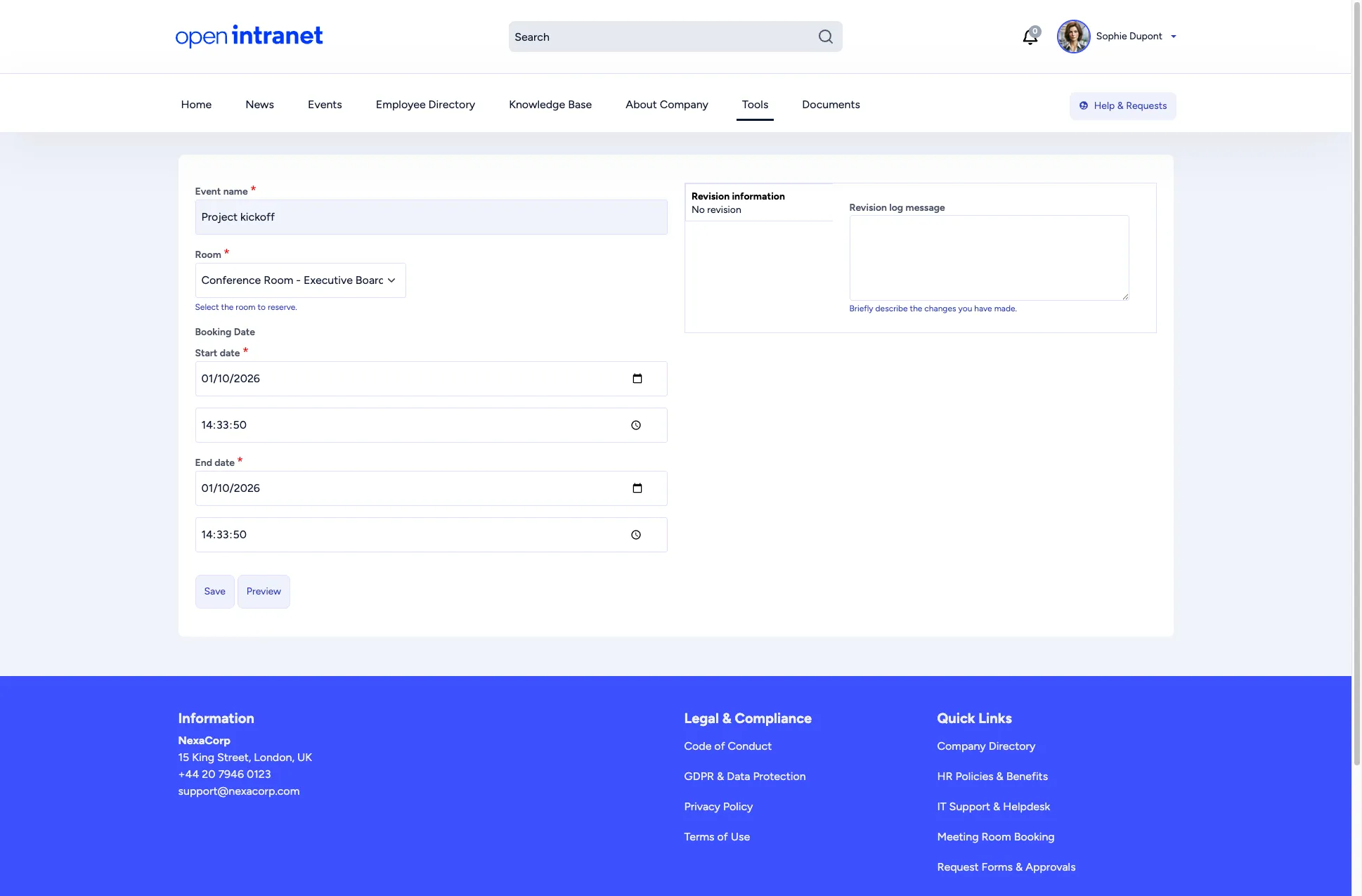1362x896 pixels.
Task: Select the Revision information tab
Action: coord(759,202)
